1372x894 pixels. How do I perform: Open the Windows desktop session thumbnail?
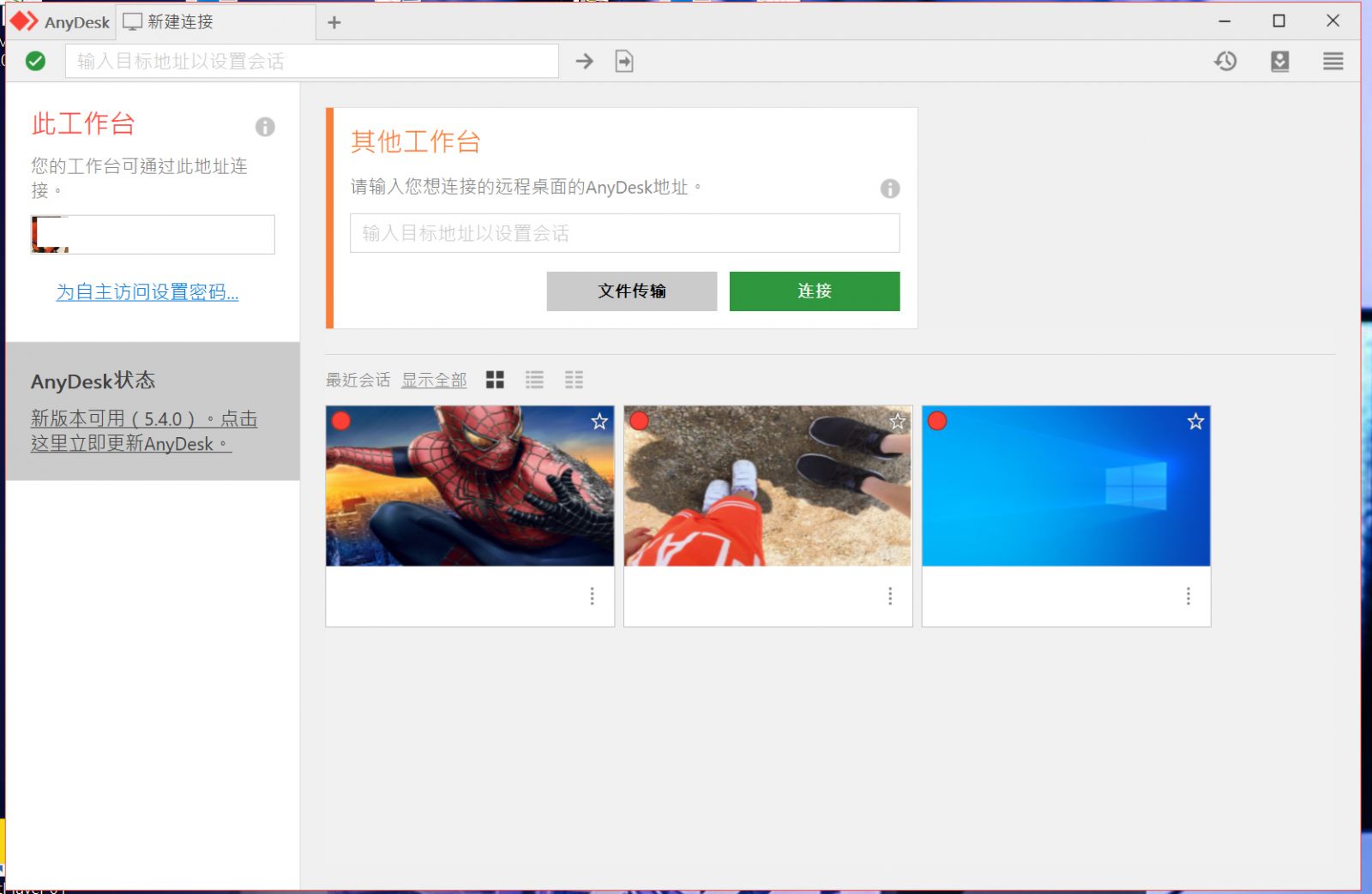point(1066,486)
